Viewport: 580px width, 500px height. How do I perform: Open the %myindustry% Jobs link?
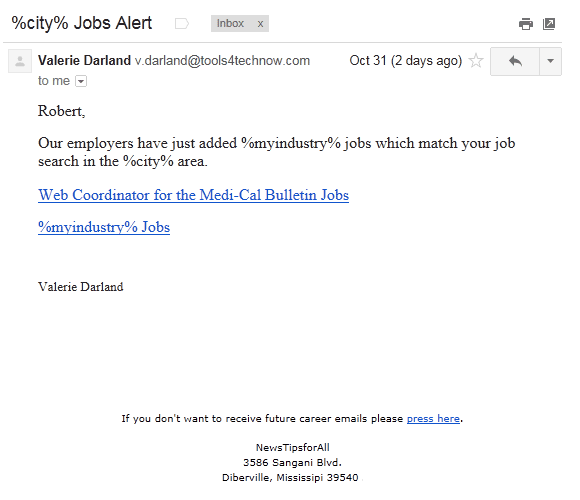pos(104,227)
